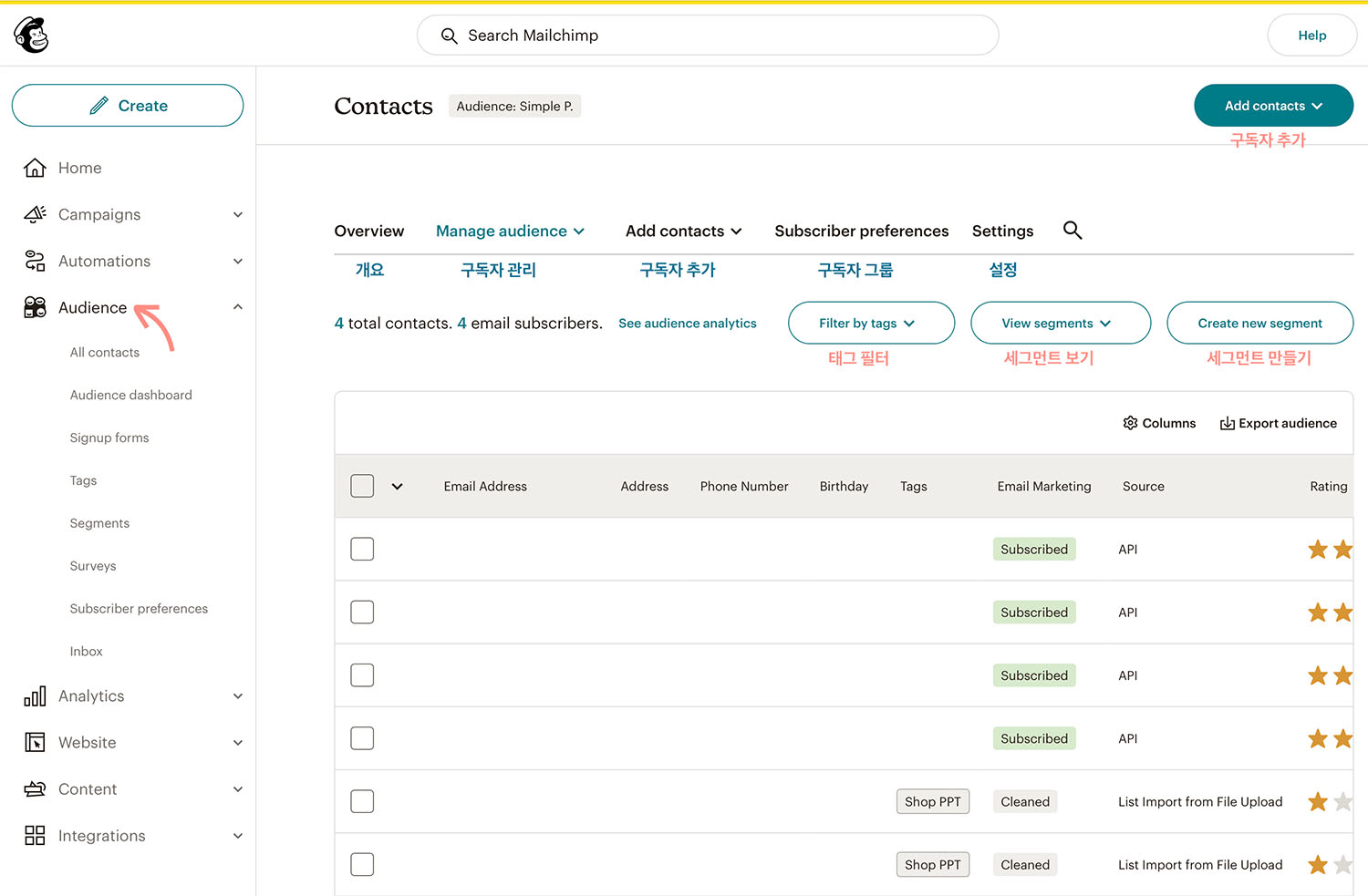Click first star in fourth Subscribed row

tap(1317, 738)
